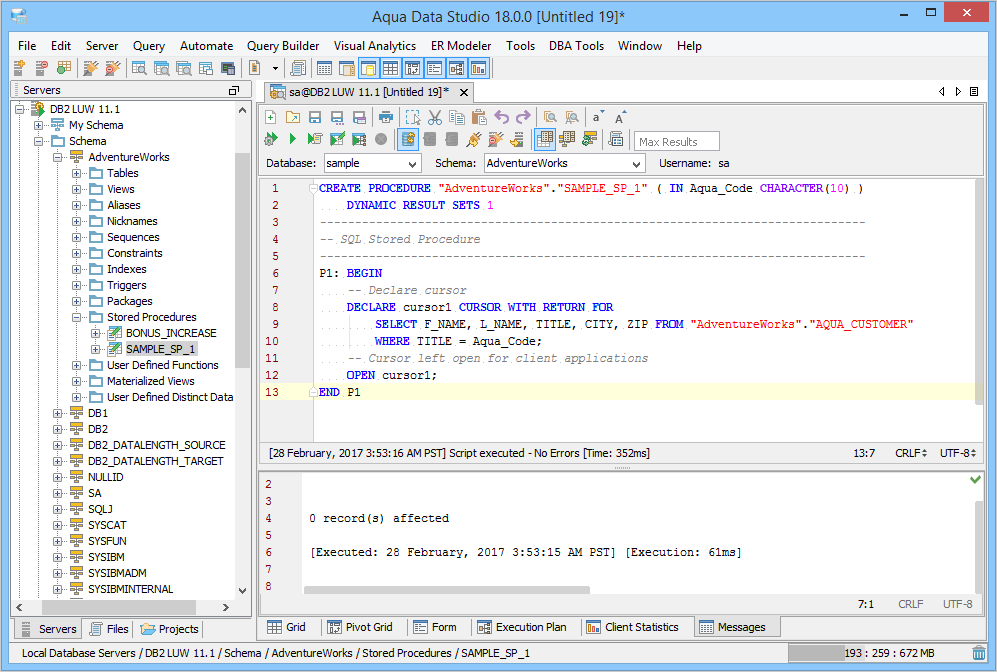Click the Cut scissors icon
997x672 pixels.
pos(434,117)
